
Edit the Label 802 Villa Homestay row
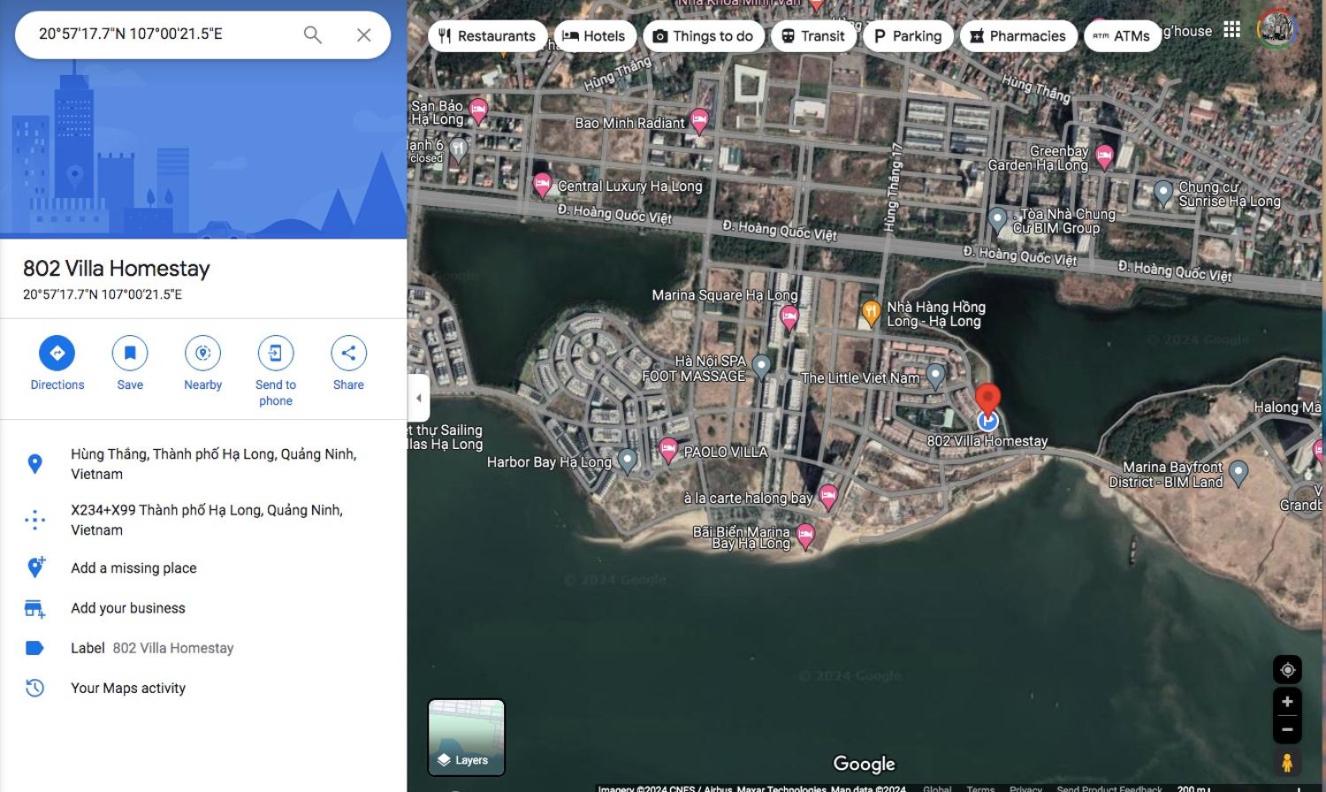[203, 648]
